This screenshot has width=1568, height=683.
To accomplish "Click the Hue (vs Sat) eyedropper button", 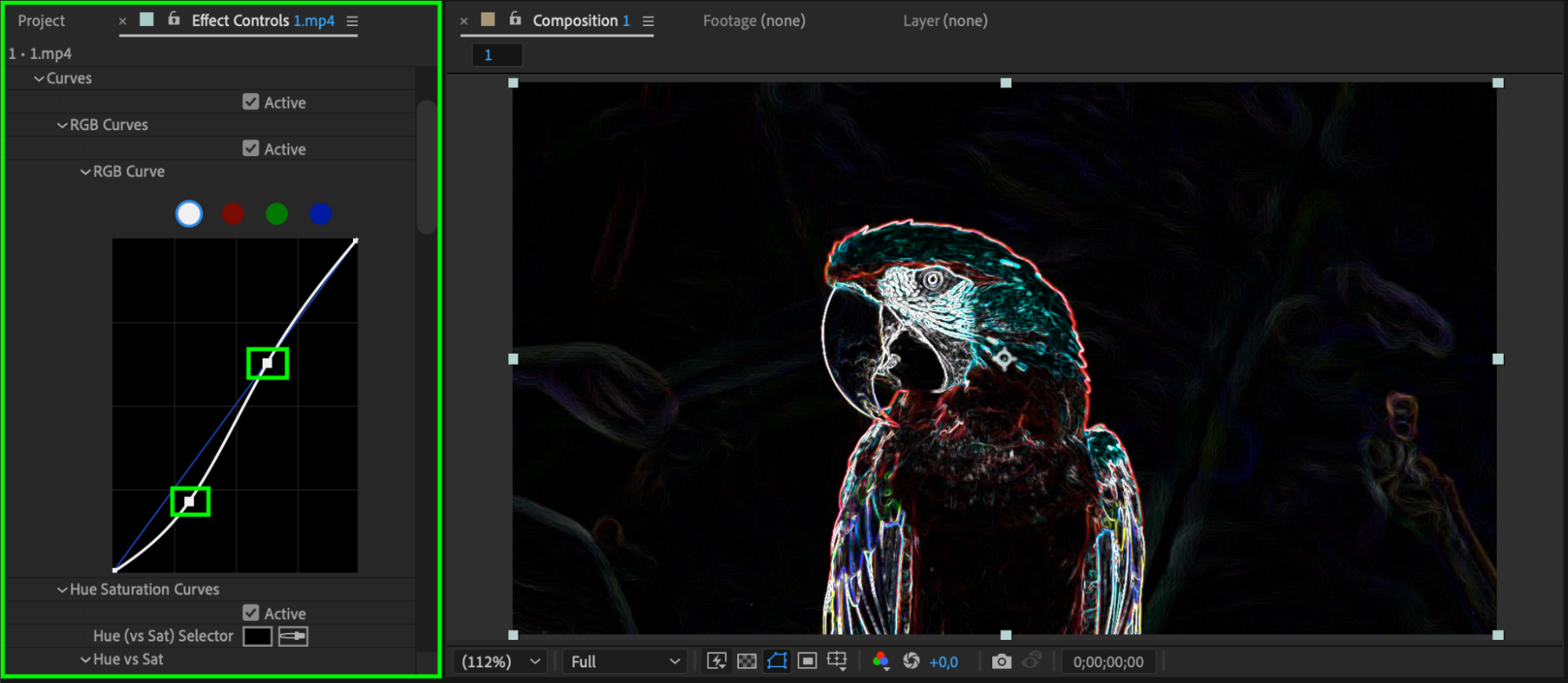I will [x=293, y=636].
